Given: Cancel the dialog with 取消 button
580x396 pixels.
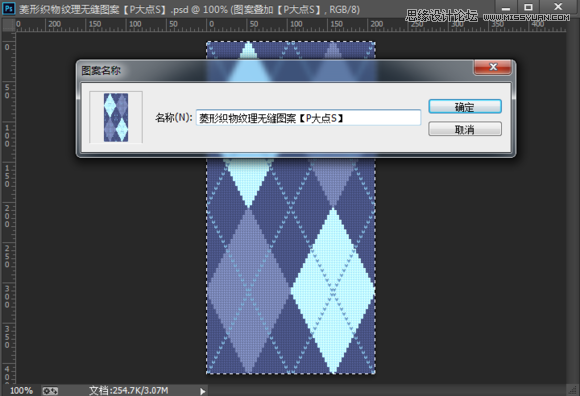Looking at the screenshot, I should click(x=465, y=129).
